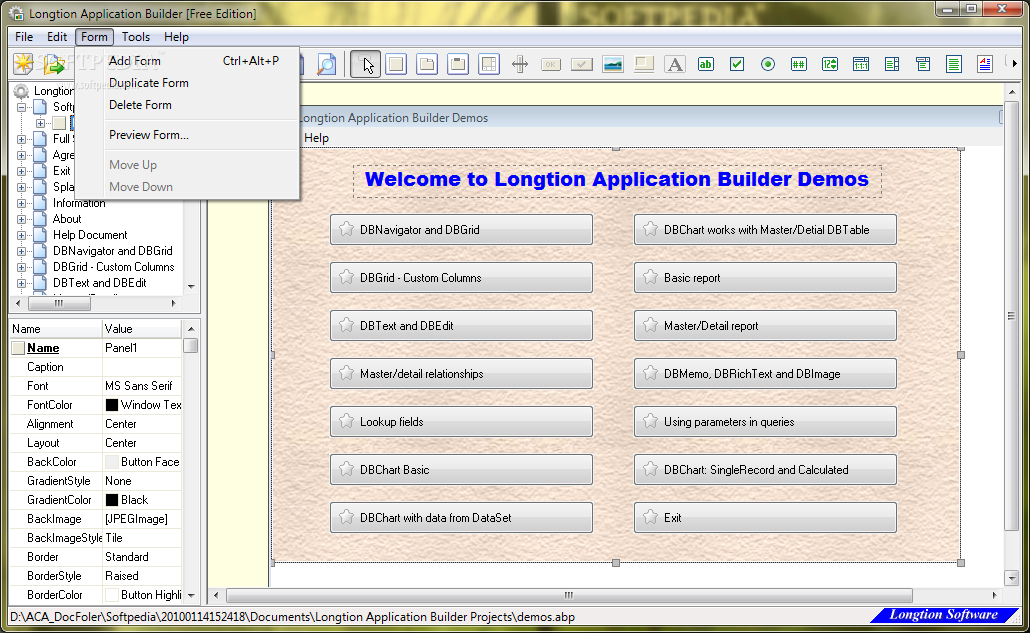Pick the OK button component tool
This screenshot has width=1030, height=633.
pos(550,64)
